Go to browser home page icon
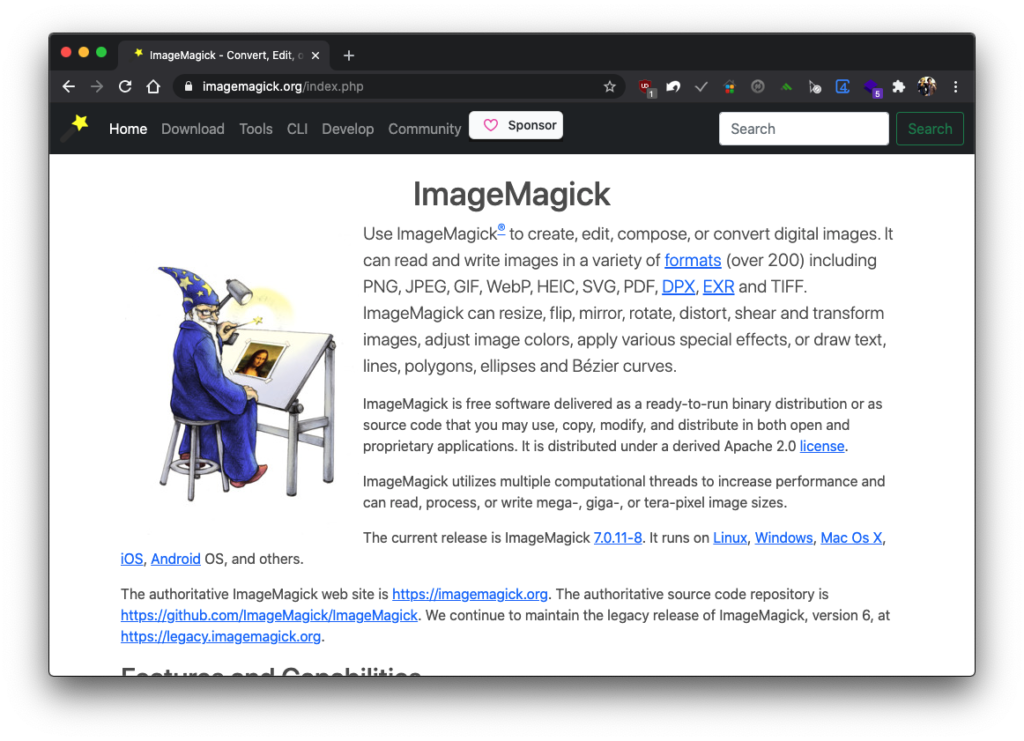Image resolution: width=1024 pixels, height=741 pixels. pyautogui.click(x=153, y=87)
